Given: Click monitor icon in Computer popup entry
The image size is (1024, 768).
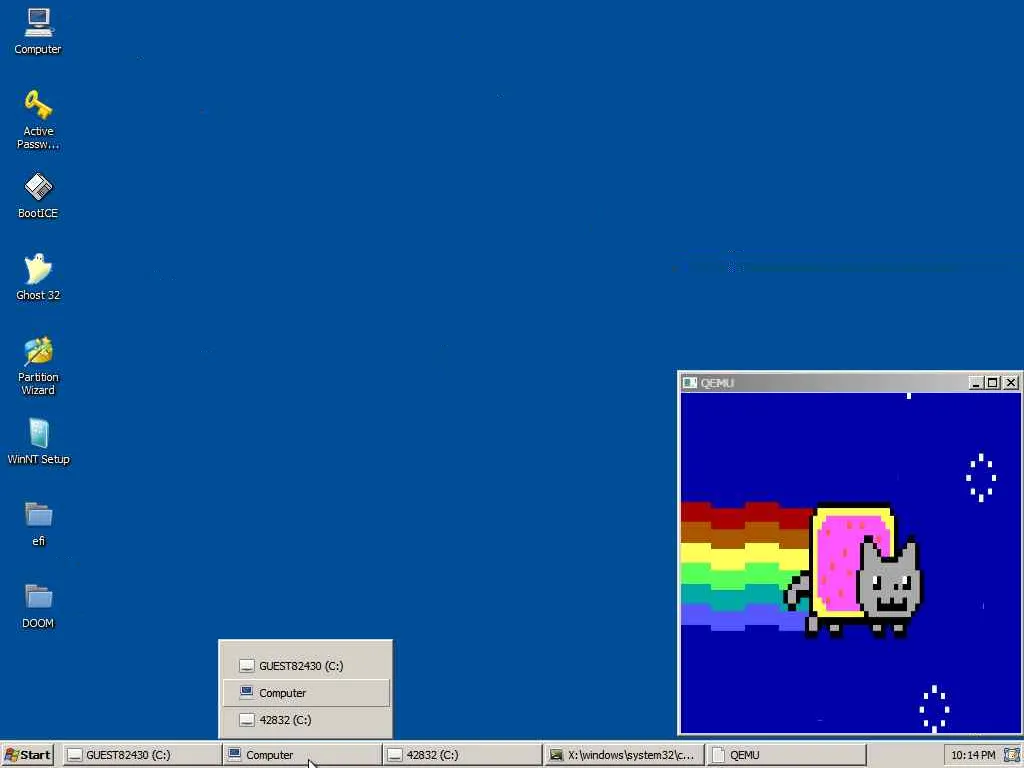Looking at the screenshot, I should pyautogui.click(x=246, y=692).
